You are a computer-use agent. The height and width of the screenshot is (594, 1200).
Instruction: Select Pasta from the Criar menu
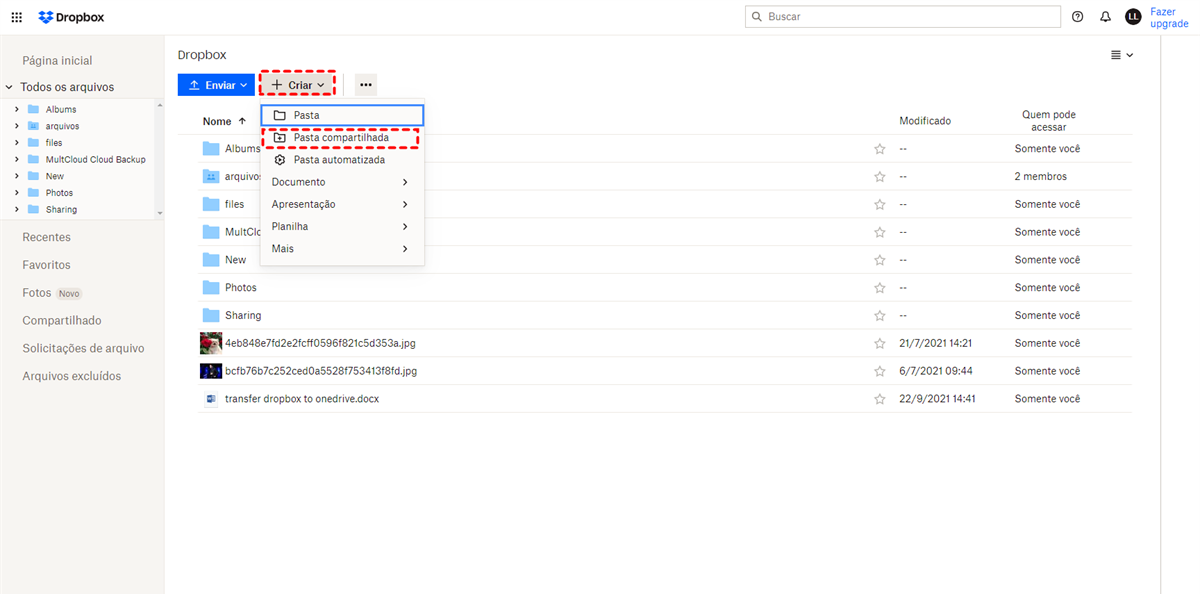point(342,116)
